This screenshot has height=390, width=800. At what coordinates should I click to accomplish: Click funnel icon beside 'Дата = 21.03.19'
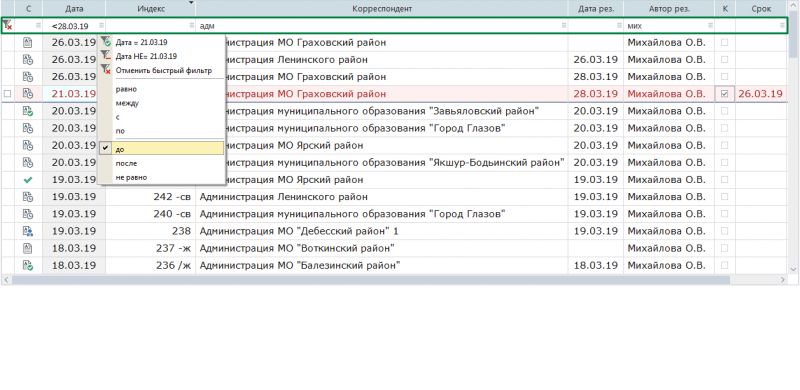(x=106, y=42)
